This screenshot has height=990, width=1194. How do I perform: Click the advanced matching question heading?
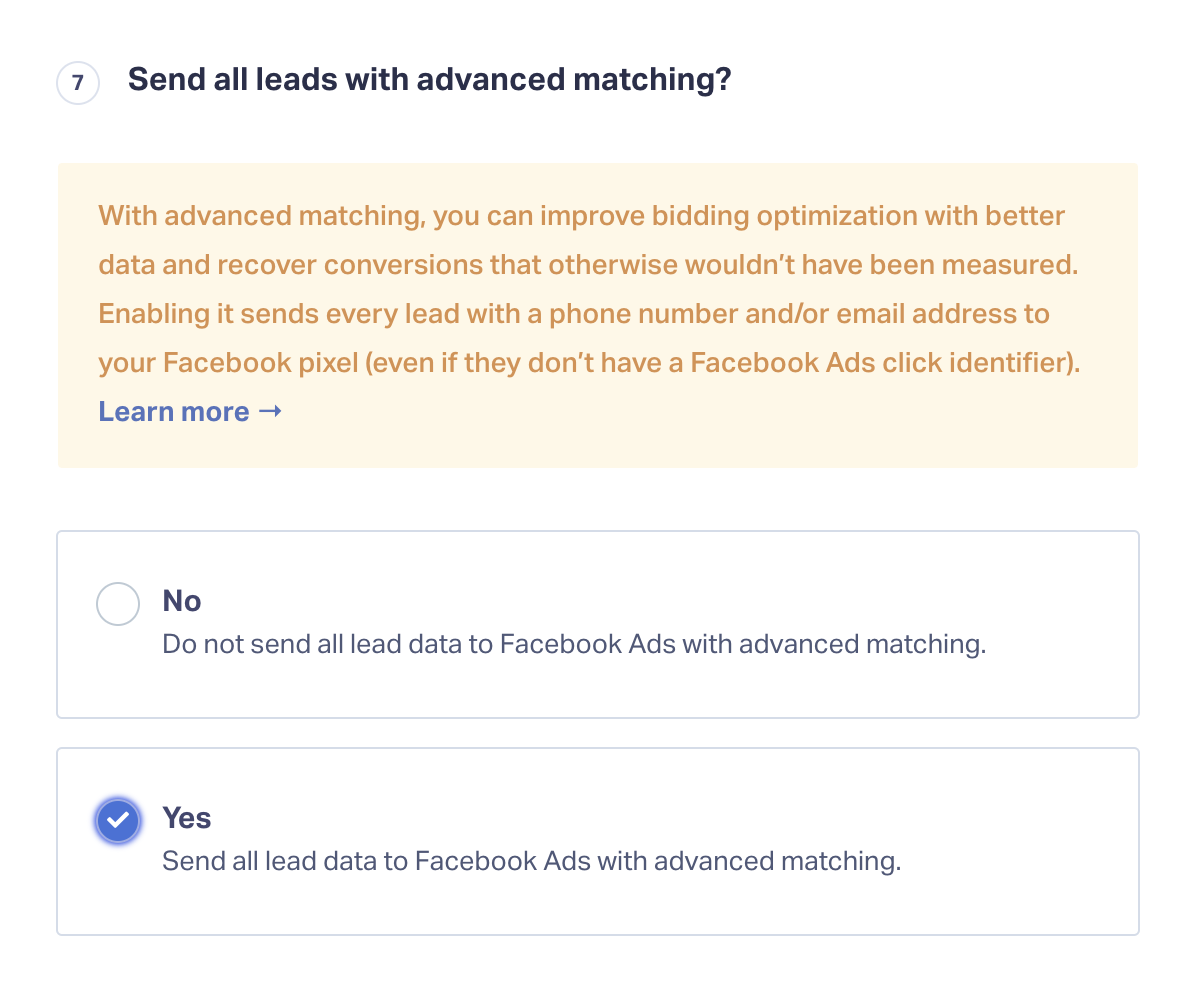click(x=430, y=79)
